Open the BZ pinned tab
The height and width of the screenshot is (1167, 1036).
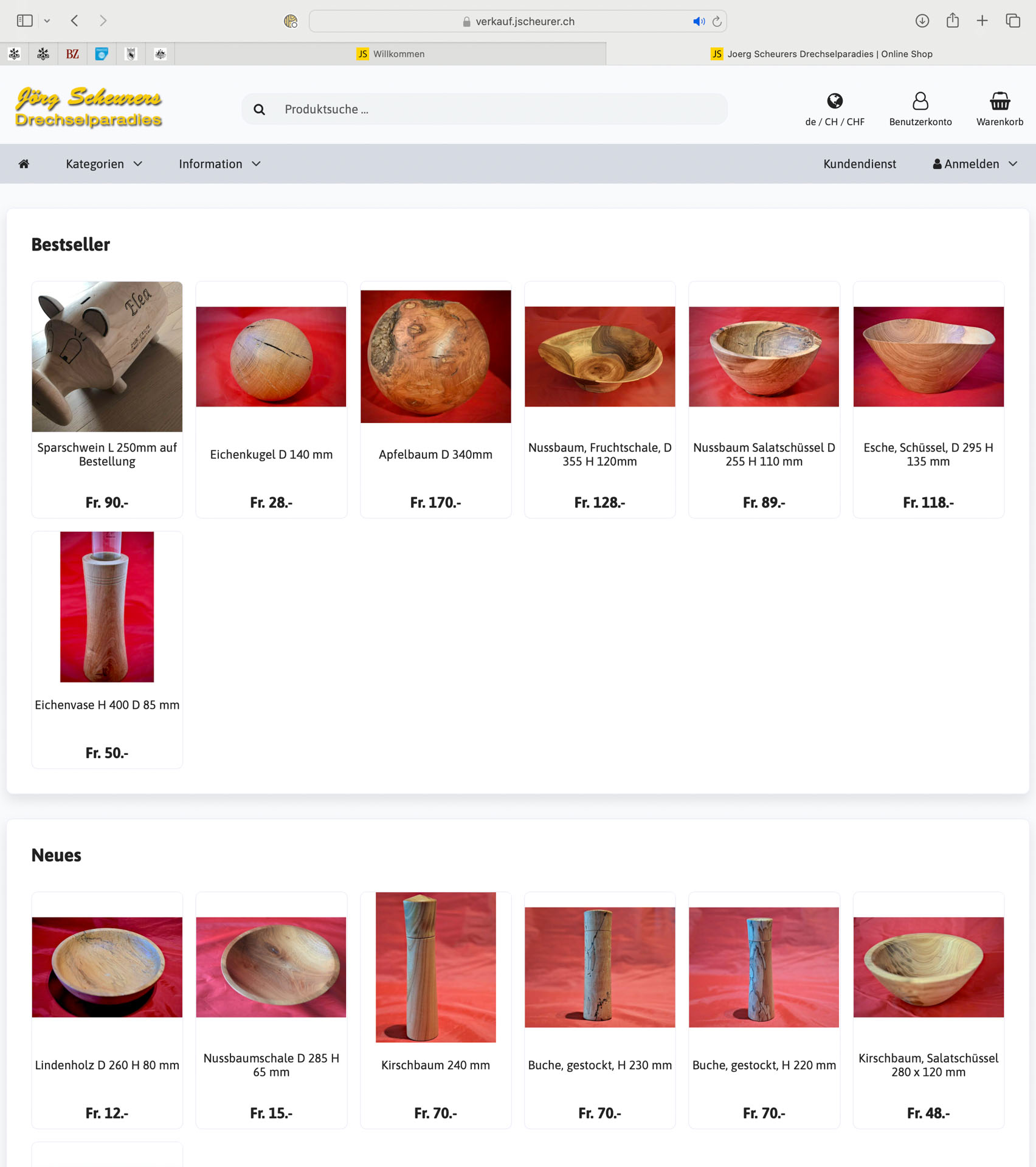(x=72, y=53)
